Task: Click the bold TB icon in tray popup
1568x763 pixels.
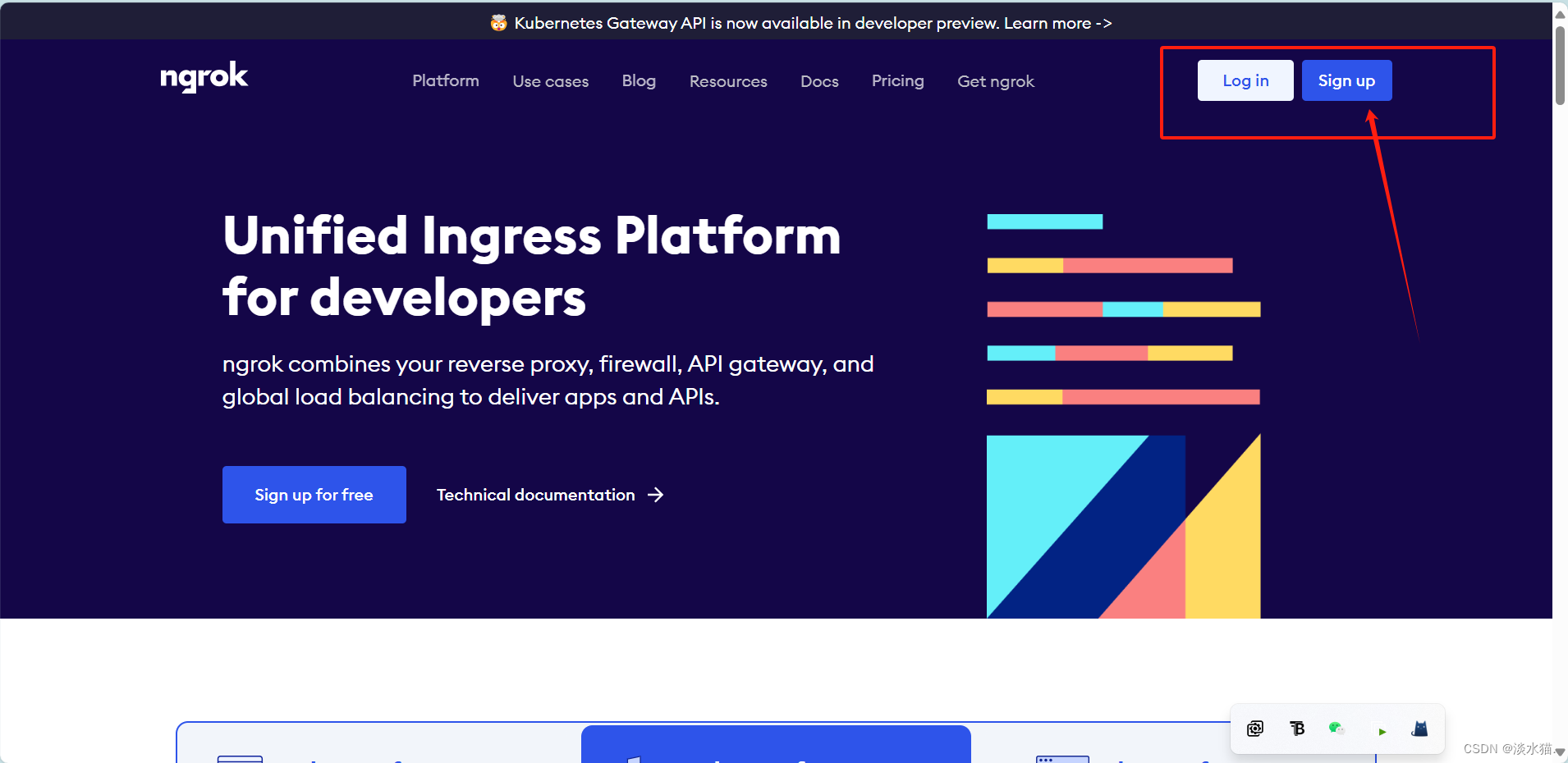Action: (1297, 729)
